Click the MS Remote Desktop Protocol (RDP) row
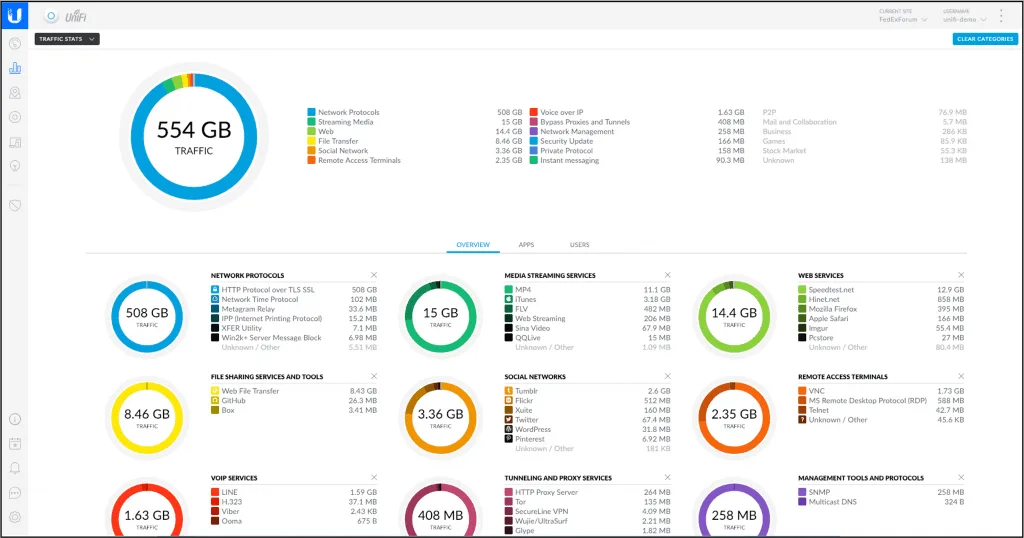The image size is (1024, 538). pyautogui.click(x=881, y=400)
